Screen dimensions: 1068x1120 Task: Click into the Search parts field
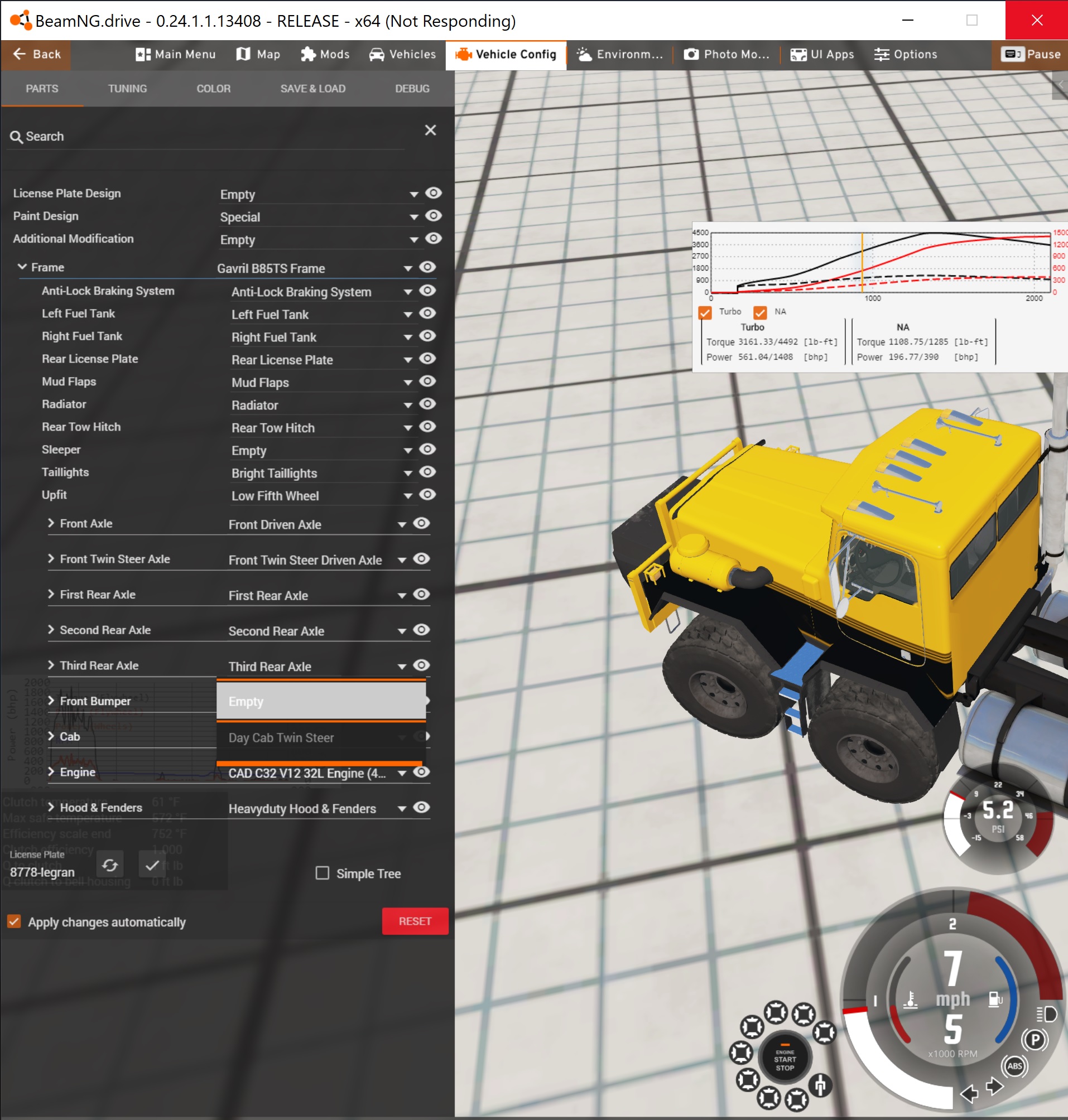tap(206, 137)
